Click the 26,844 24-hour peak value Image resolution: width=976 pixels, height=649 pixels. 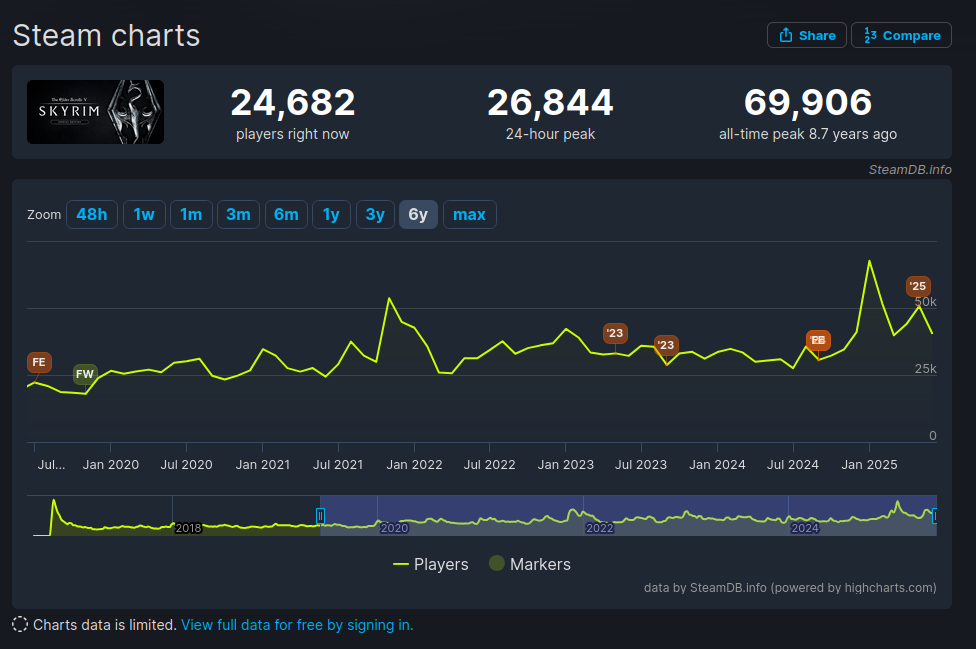(550, 103)
